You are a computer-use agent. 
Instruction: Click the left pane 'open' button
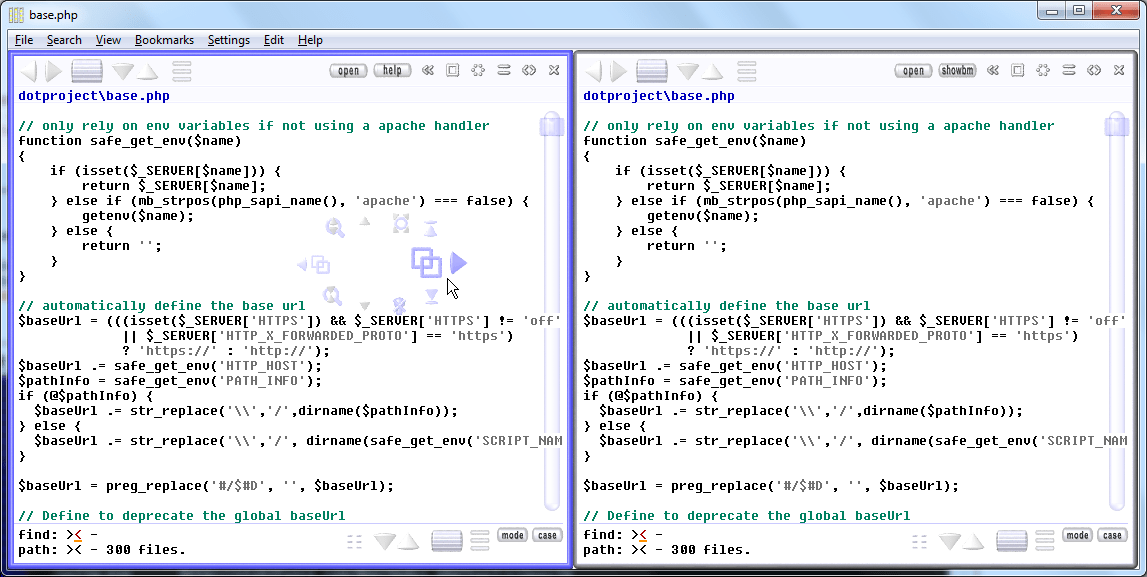tap(348, 70)
